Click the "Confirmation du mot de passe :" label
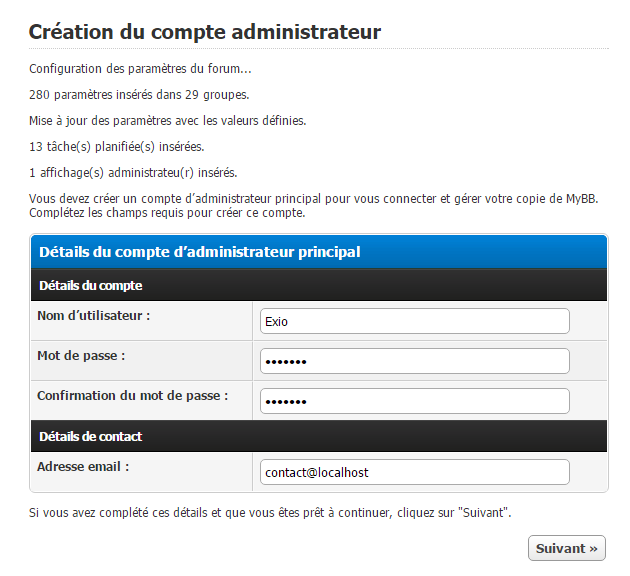 tap(133, 396)
